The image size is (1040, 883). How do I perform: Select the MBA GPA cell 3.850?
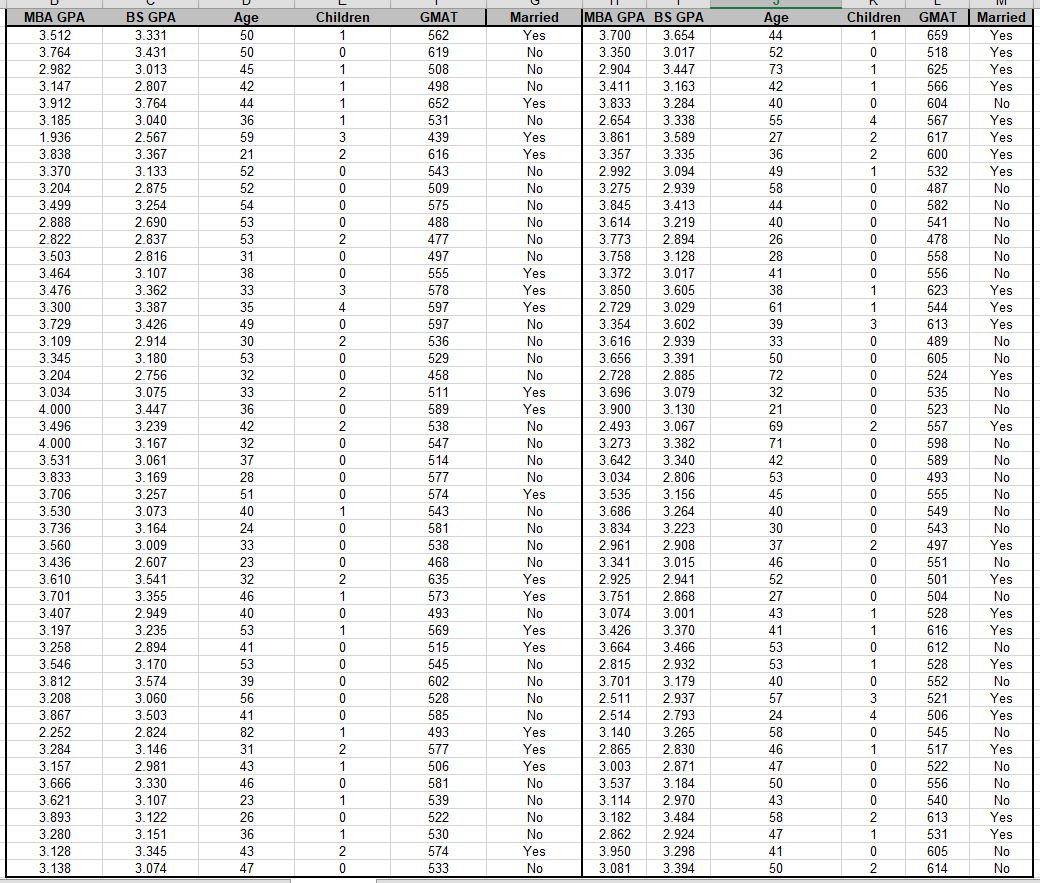(614, 291)
